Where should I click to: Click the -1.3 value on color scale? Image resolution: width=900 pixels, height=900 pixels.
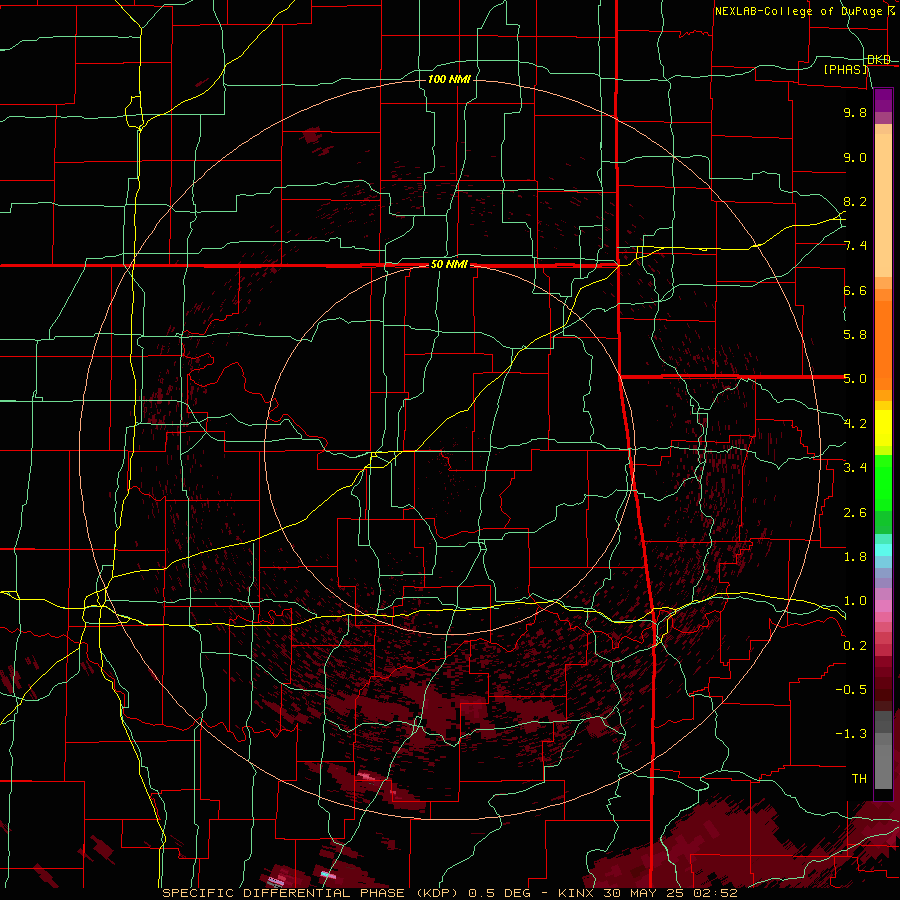(x=851, y=734)
